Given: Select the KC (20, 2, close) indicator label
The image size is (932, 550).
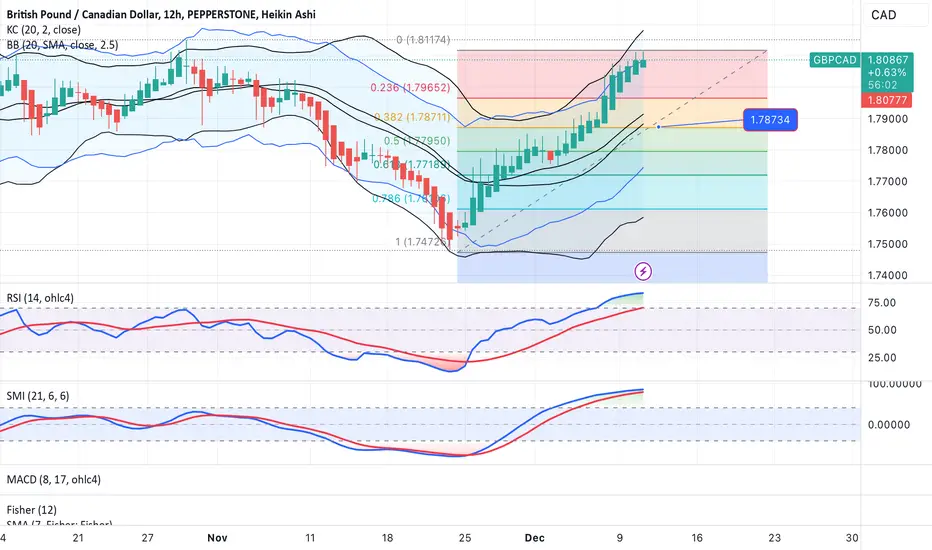Looking at the screenshot, I should point(43,30).
